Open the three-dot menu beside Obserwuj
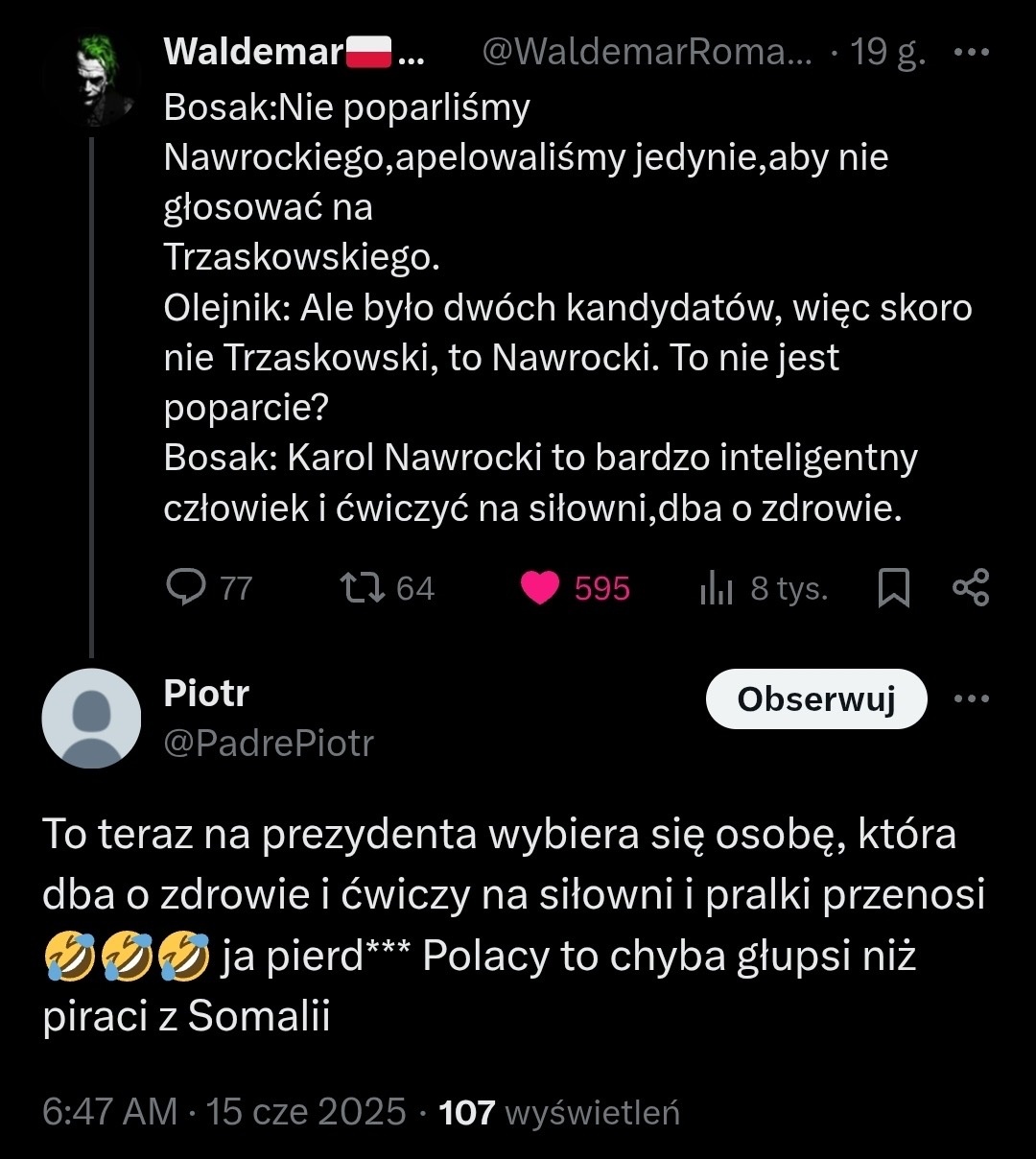The image size is (1036, 1159). [x=971, y=698]
